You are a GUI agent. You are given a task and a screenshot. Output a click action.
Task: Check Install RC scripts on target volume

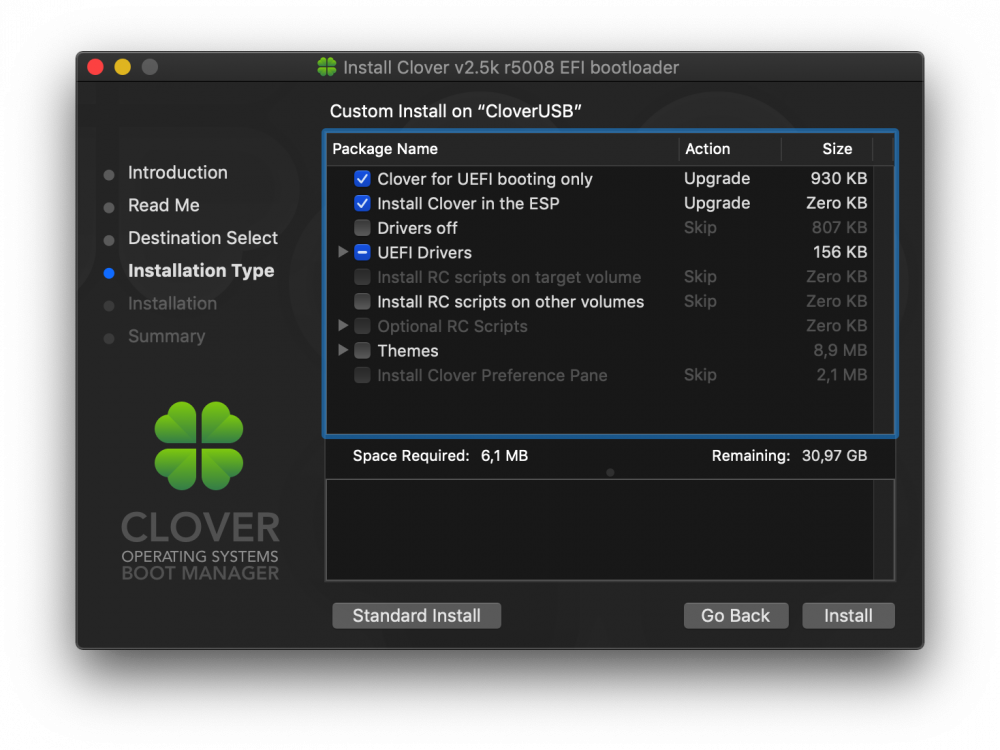362,277
